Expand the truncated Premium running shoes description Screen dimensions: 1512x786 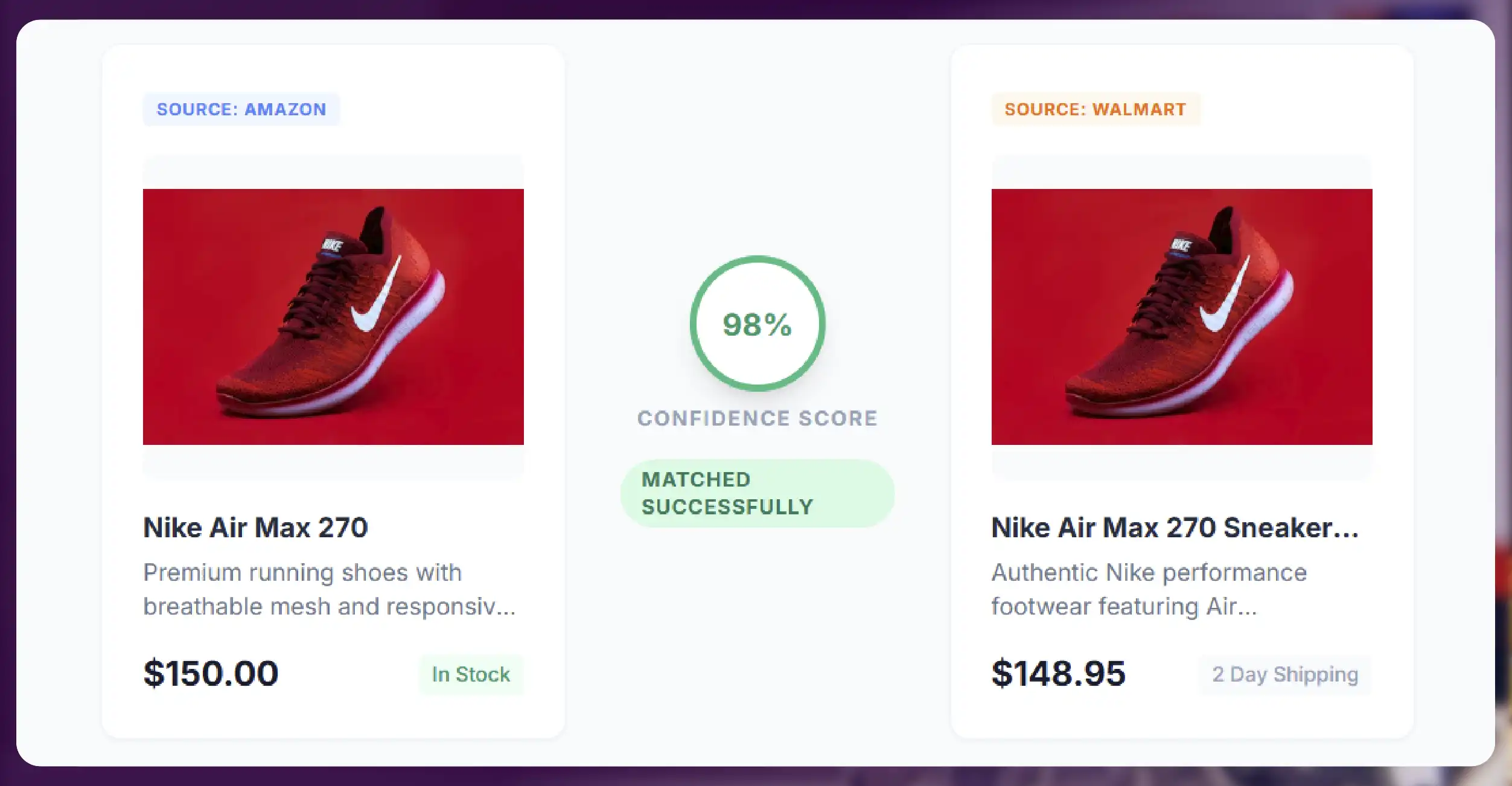pos(329,589)
